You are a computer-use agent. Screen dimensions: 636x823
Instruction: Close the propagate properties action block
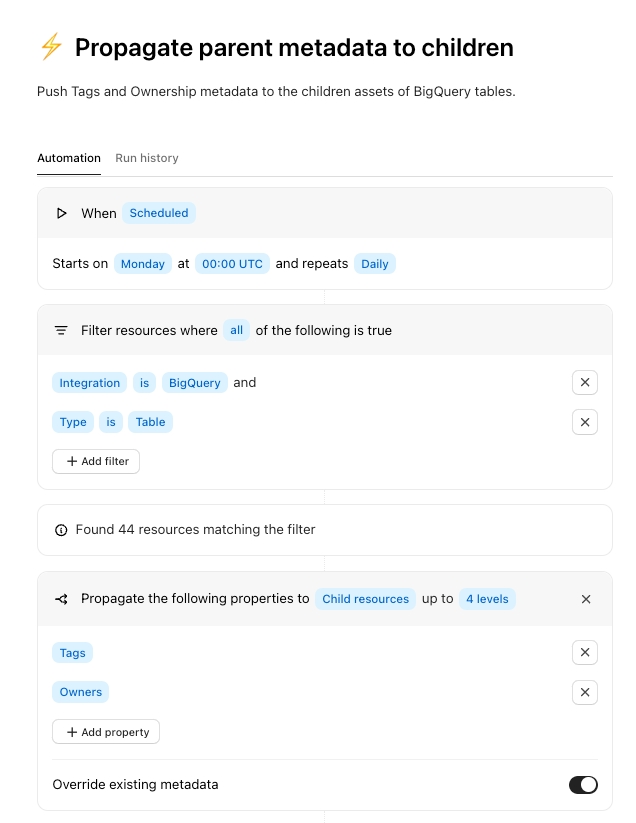click(586, 599)
